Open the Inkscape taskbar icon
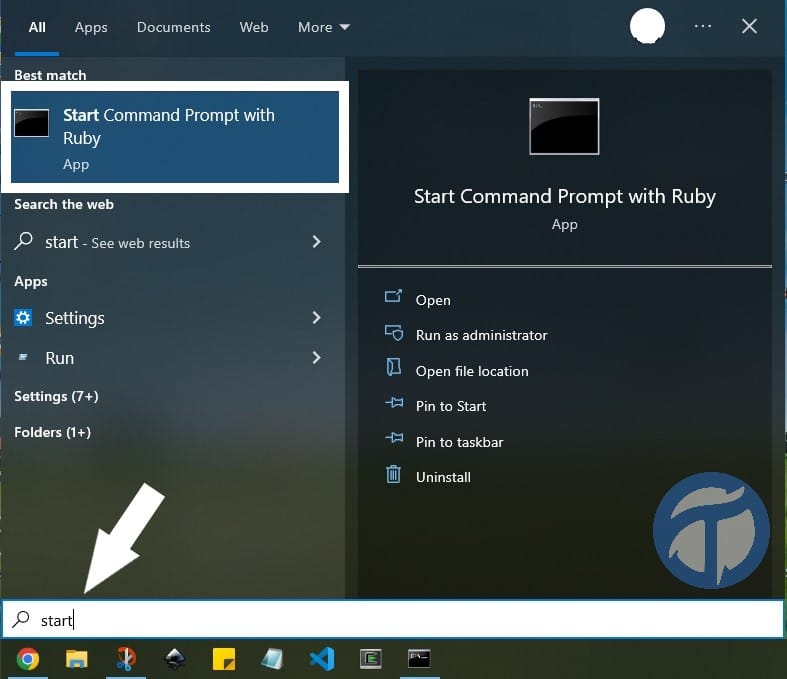The width and height of the screenshot is (787, 679). [175, 658]
